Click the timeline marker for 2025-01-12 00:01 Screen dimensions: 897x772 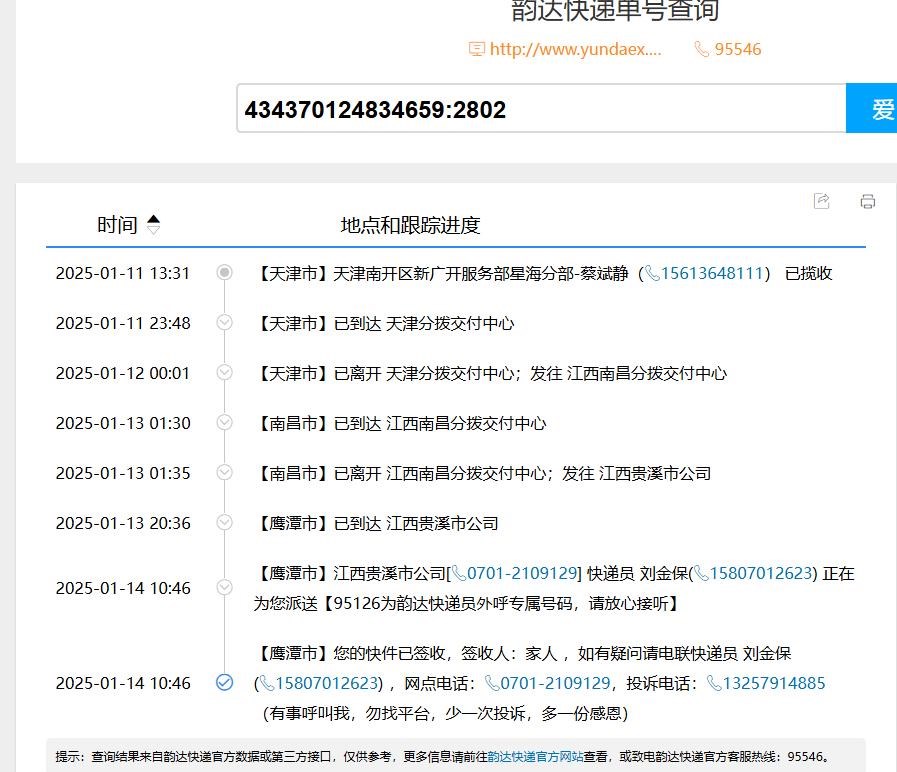[x=224, y=373]
